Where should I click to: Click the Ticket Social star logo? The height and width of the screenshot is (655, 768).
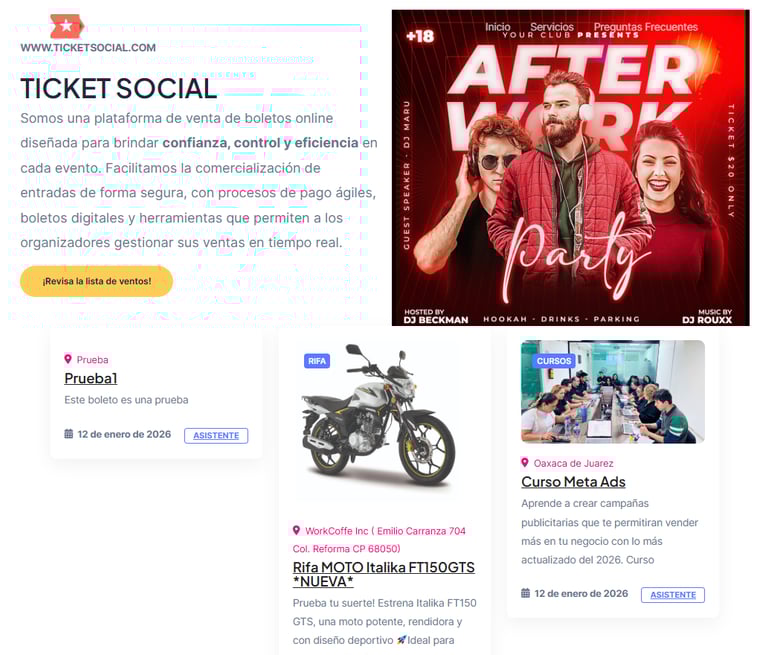point(67,26)
